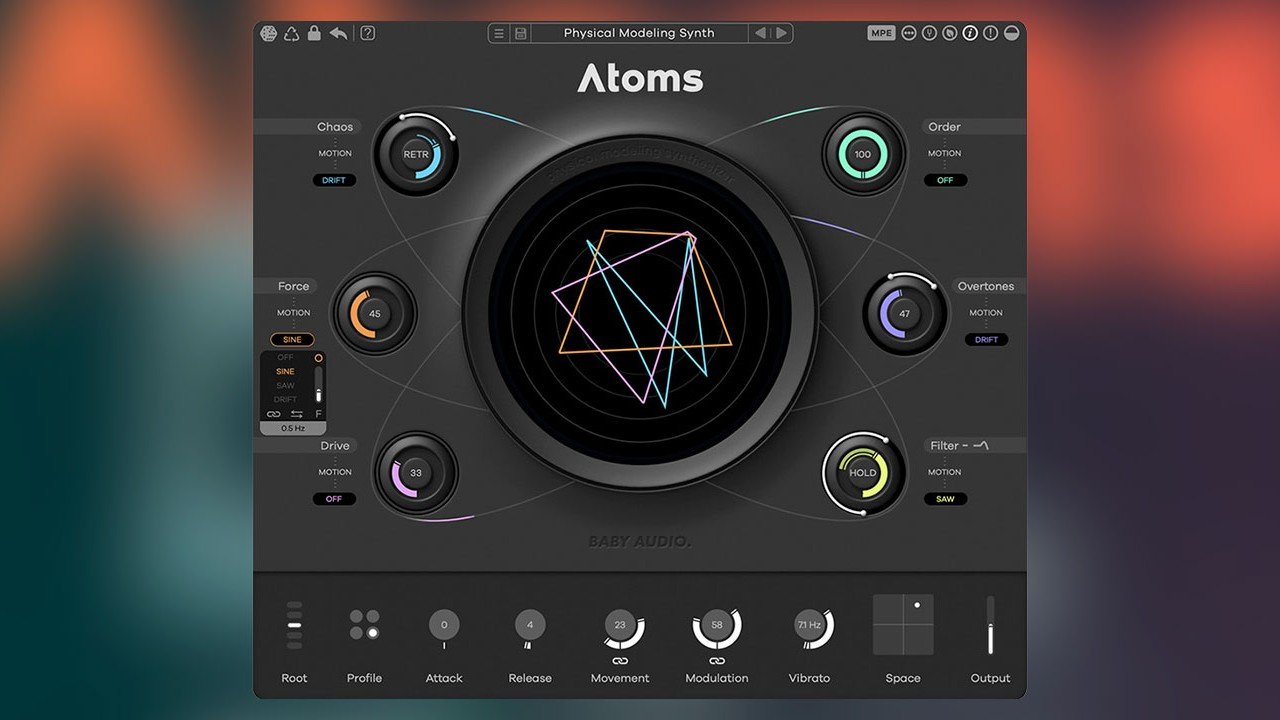1280x720 pixels.
Task: Open the preset list menu icon
Action: click(499, 33)
